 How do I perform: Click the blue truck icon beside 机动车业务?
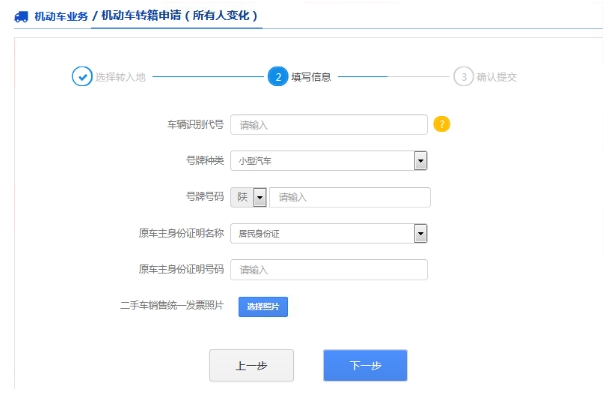coord(21,17)
